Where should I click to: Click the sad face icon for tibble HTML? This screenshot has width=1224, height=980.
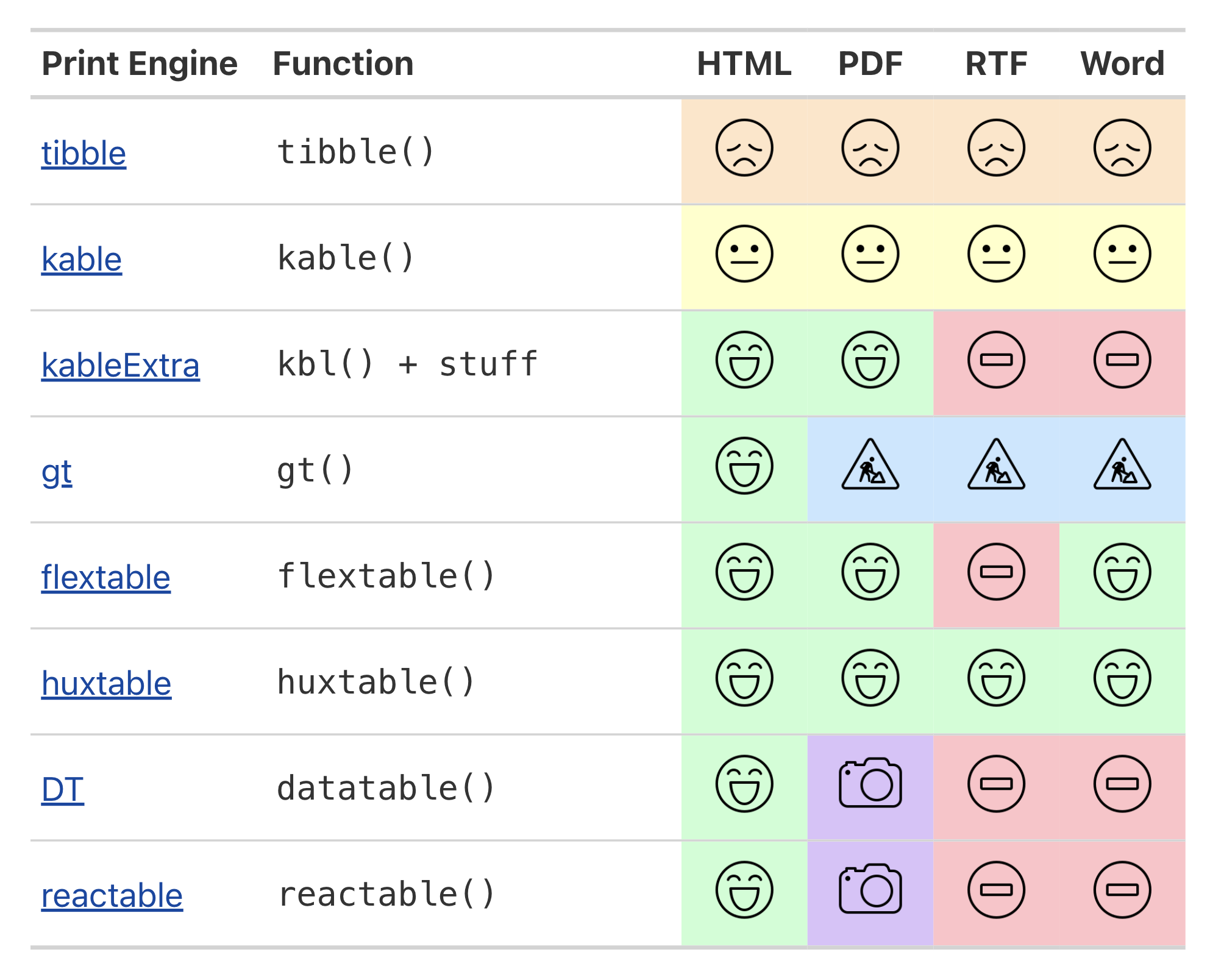click(x=744, y=149)
